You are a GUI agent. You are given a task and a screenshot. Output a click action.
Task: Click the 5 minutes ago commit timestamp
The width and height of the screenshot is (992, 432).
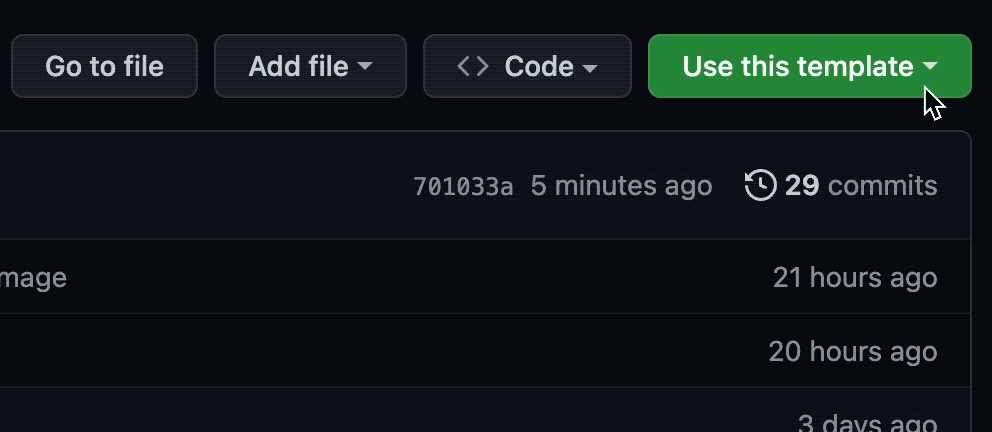pyautogui.click(x=621, y=186)
